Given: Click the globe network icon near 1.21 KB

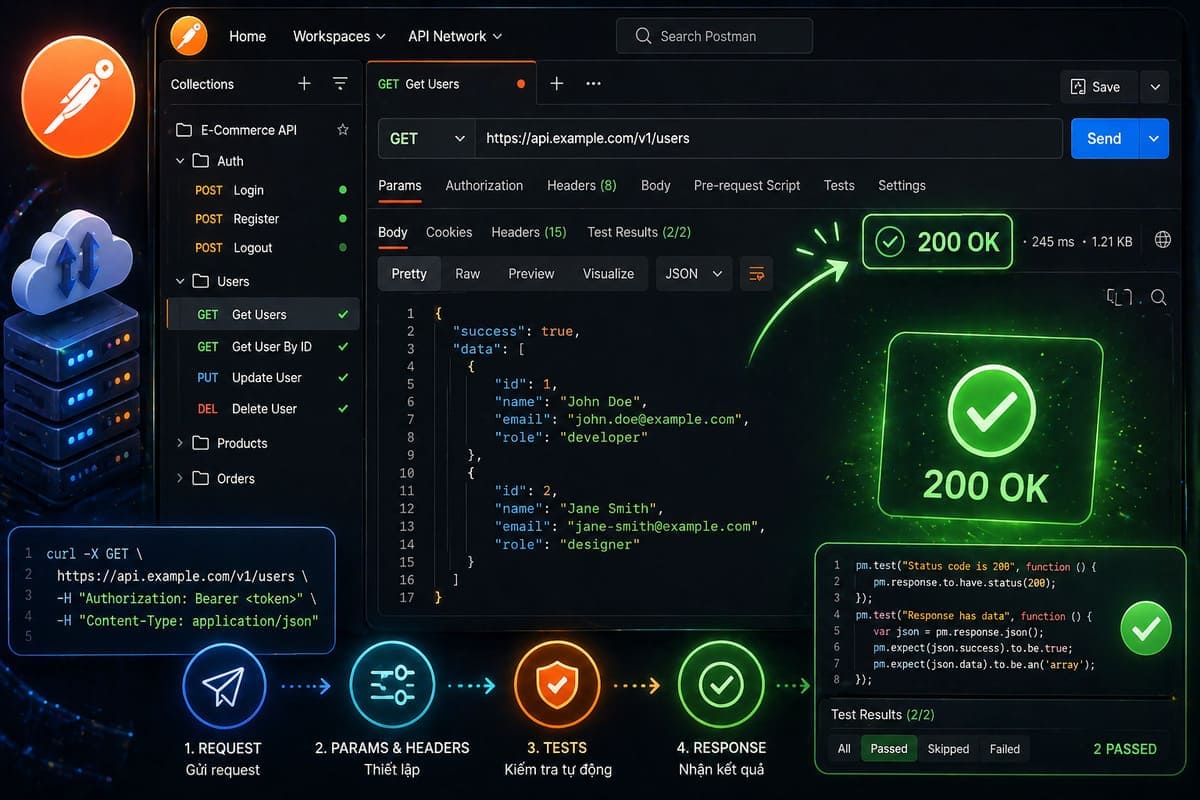Looking at the screenshot, I should 1163,240.
